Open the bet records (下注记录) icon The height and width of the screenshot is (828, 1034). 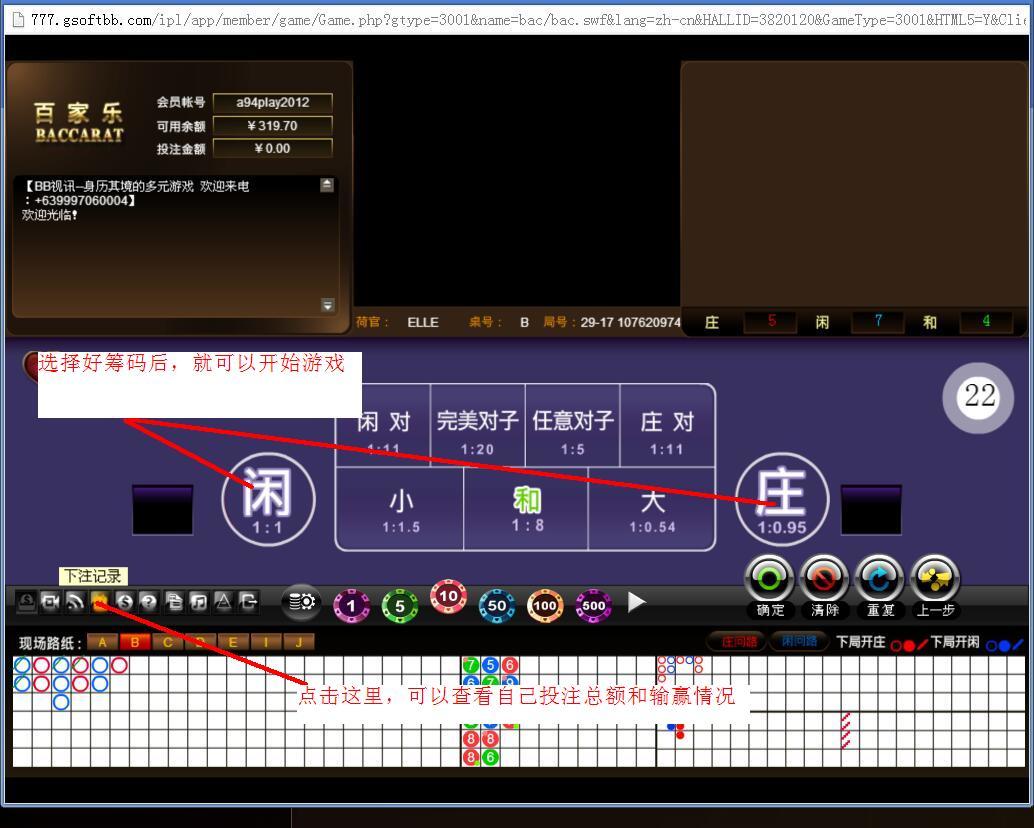pos(100,601)
